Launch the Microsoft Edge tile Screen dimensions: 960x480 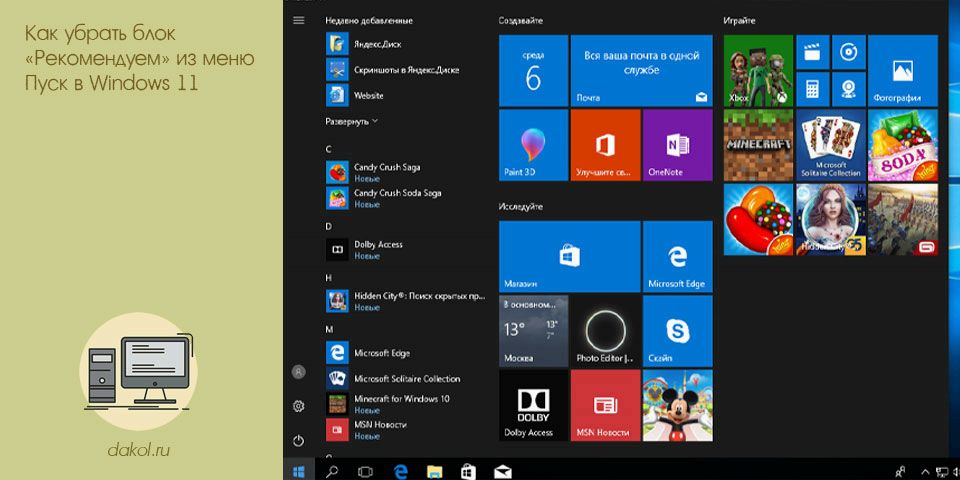[x=678, y=257]
